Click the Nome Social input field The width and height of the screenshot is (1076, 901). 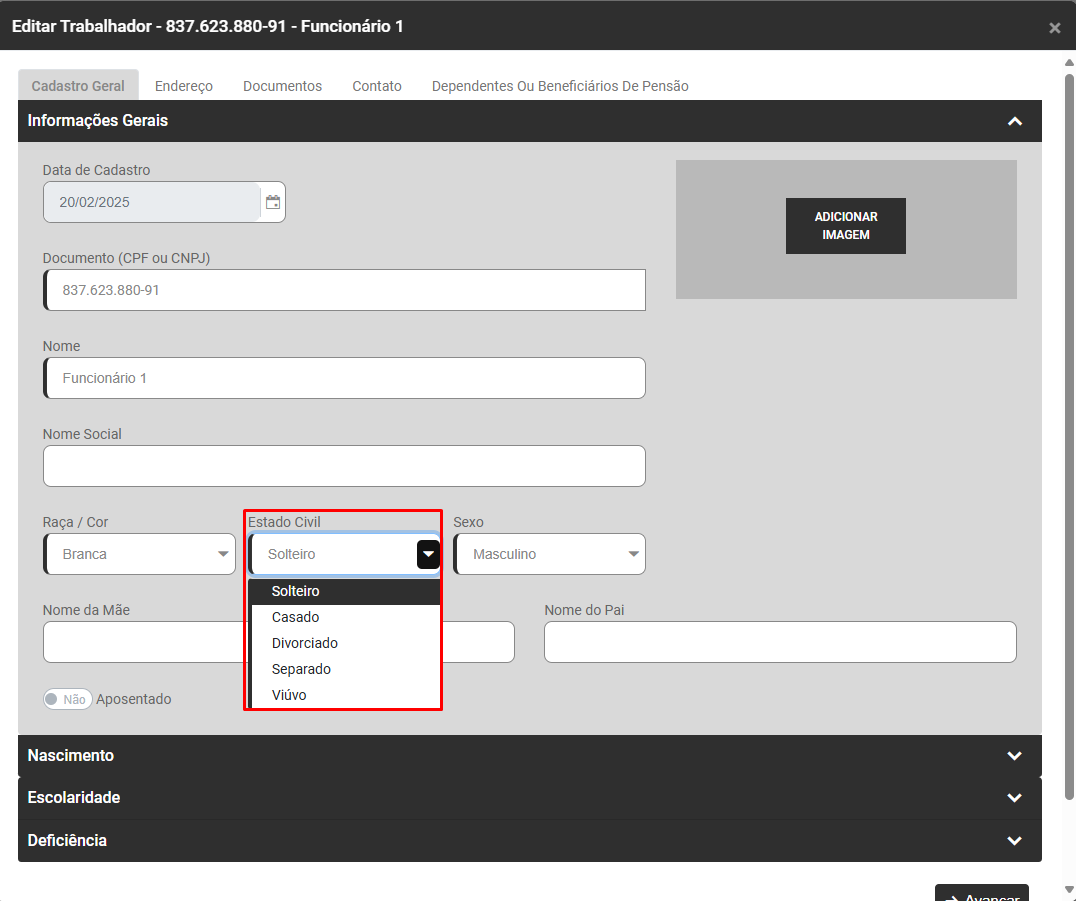344,466
